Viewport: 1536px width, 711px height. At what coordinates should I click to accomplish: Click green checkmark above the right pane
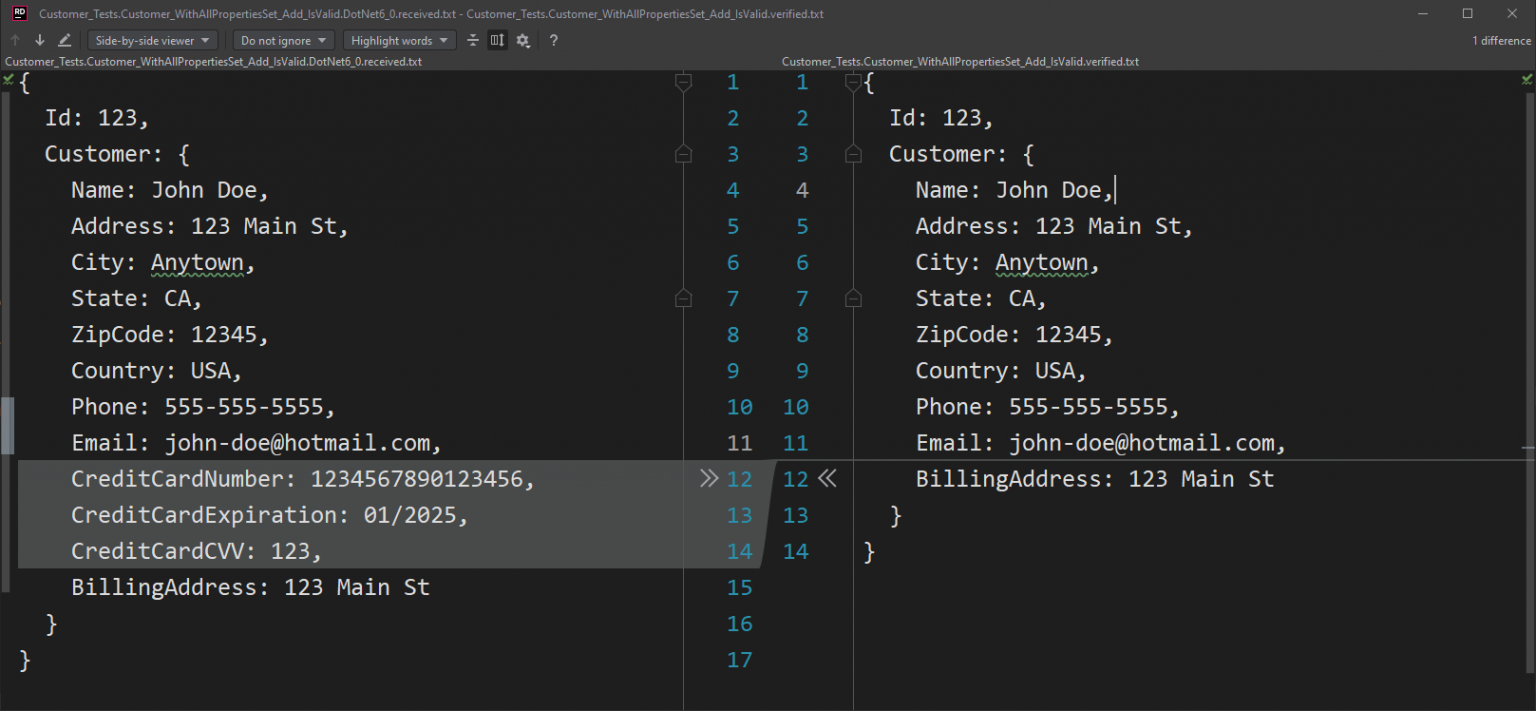tap(1528, 78)
